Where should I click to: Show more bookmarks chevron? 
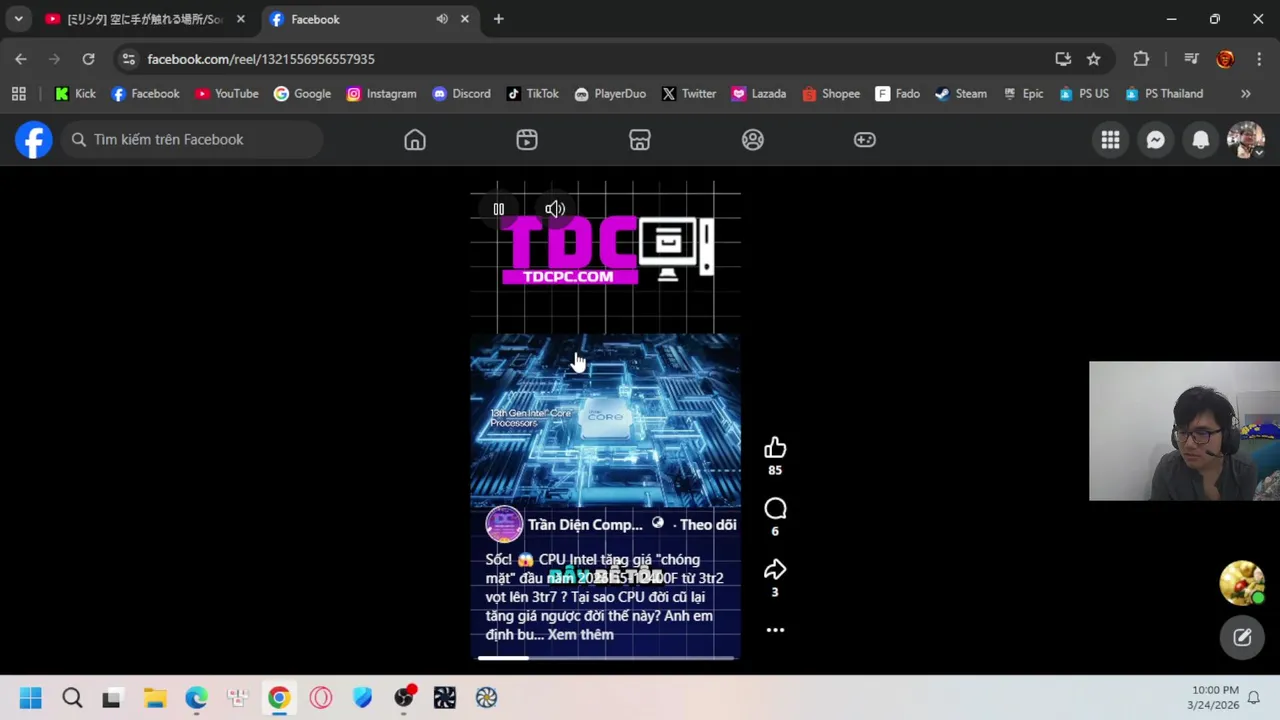pos(1245,94)
